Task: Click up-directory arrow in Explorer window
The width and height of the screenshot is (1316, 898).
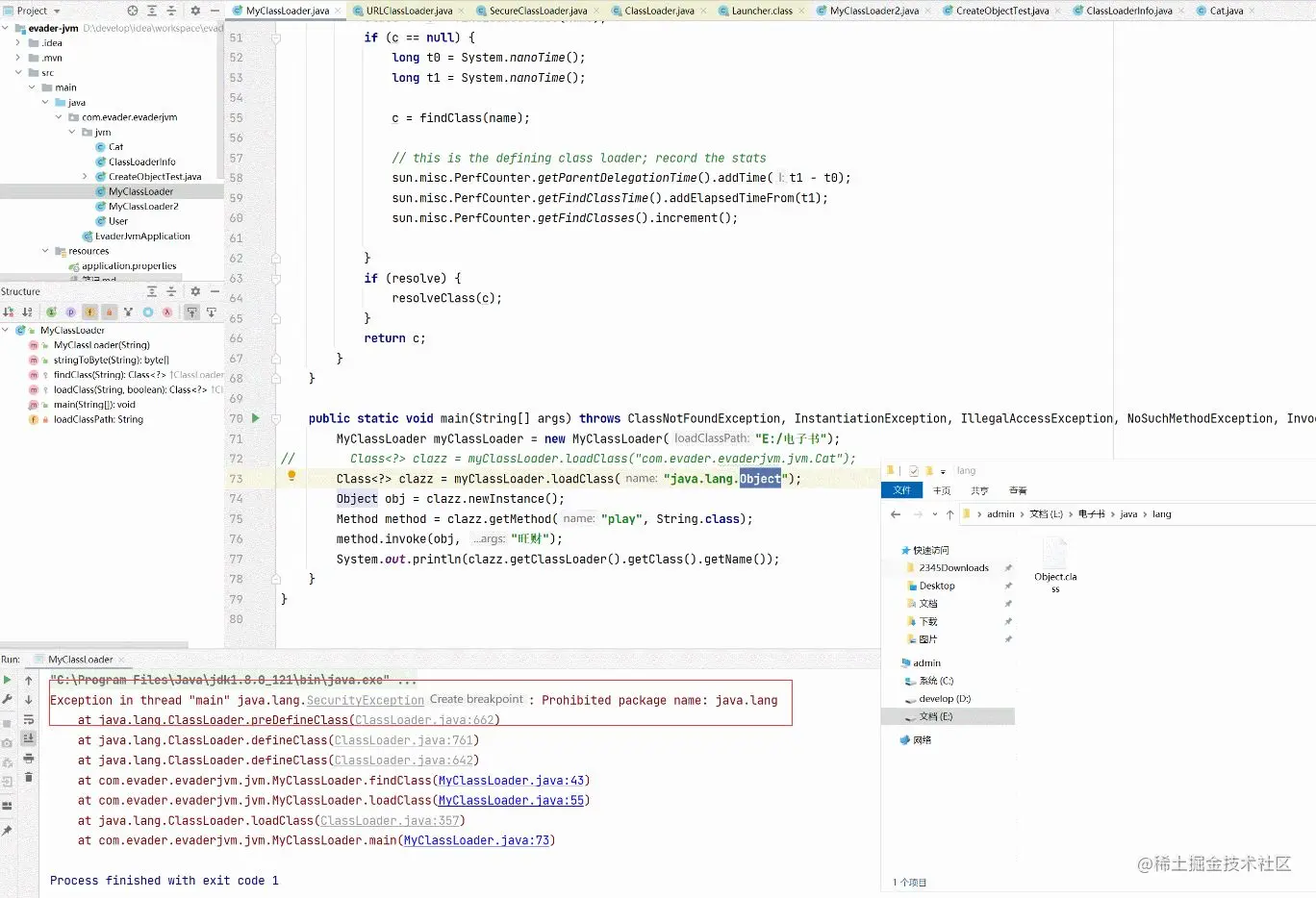Action: click(x=949, y=514)
